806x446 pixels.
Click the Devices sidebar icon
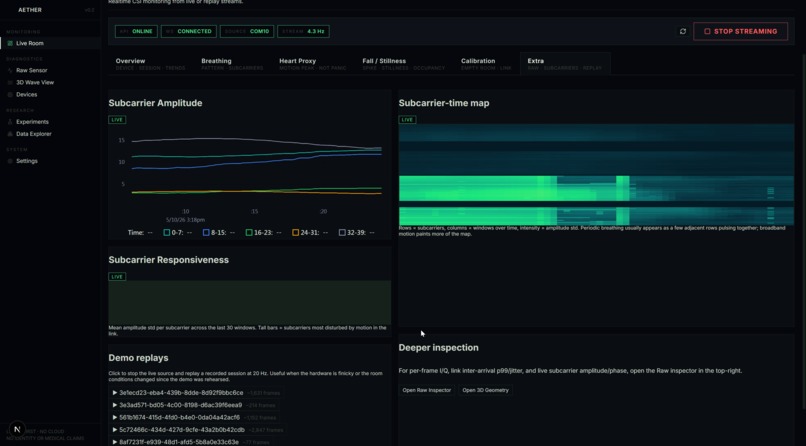pyautogui.click(x=10, y=95)
